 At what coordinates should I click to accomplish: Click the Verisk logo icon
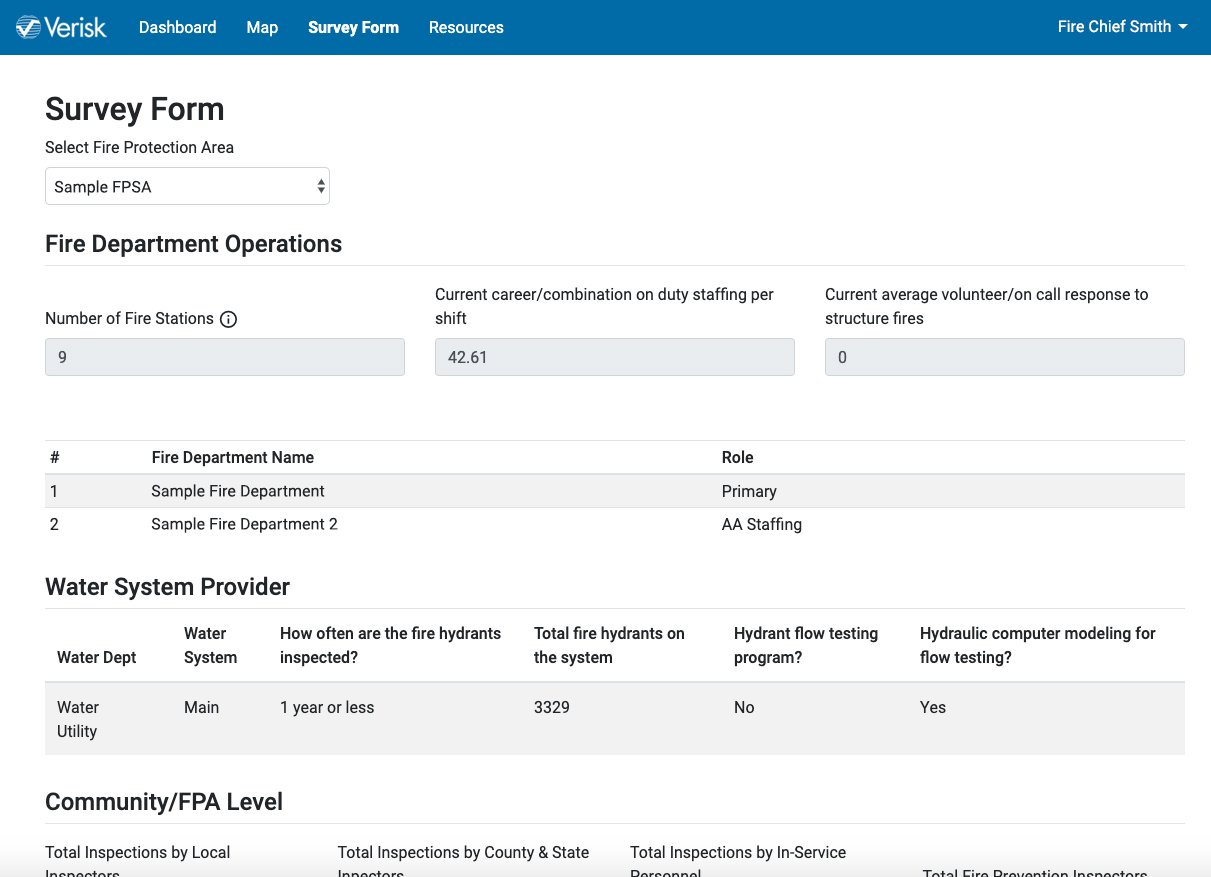[x=32, y=27]
